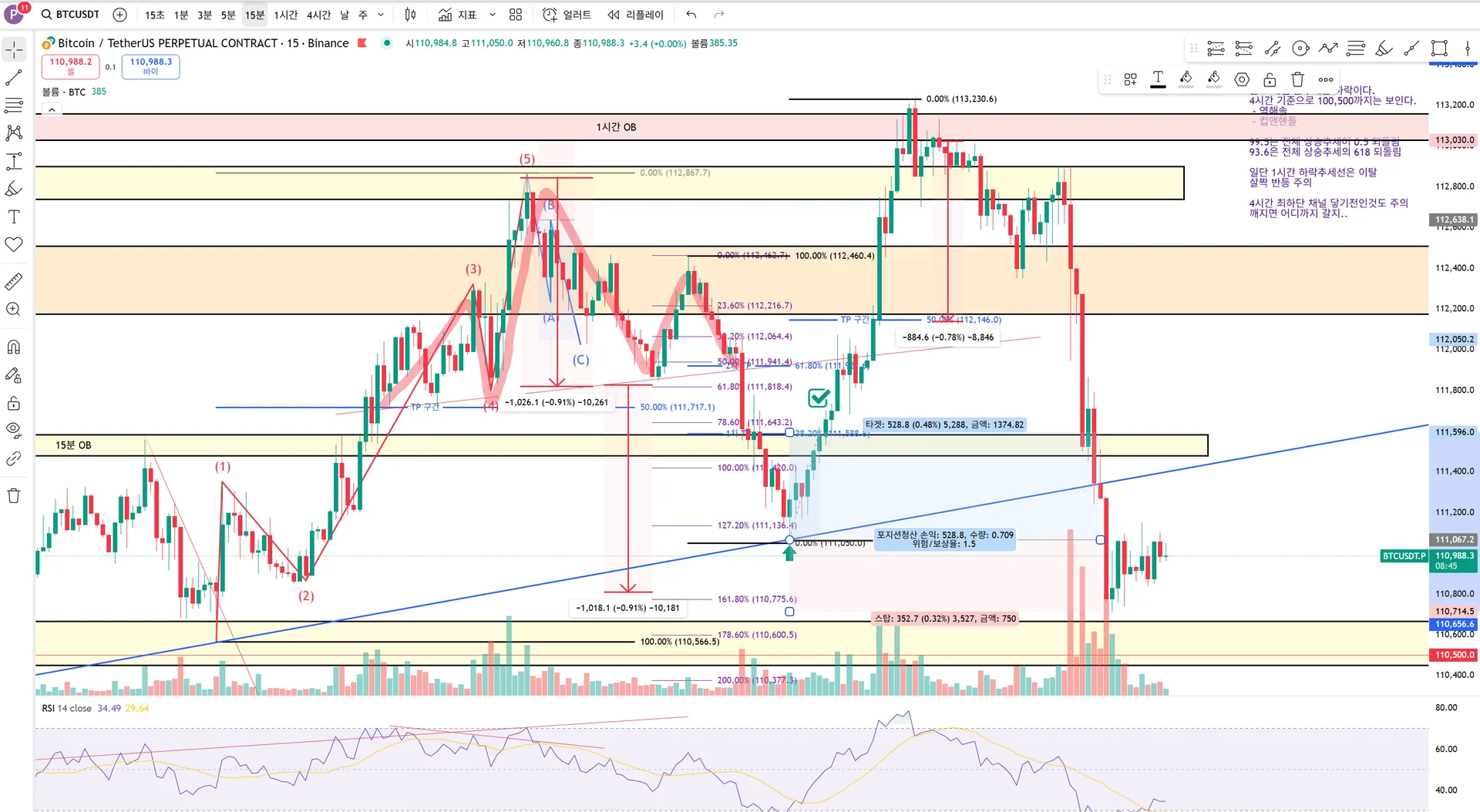The width and height of the screenshot is (1480, 812).
Task: Collapse the indicator legend chevron
Action: click(x=52, y=110)
